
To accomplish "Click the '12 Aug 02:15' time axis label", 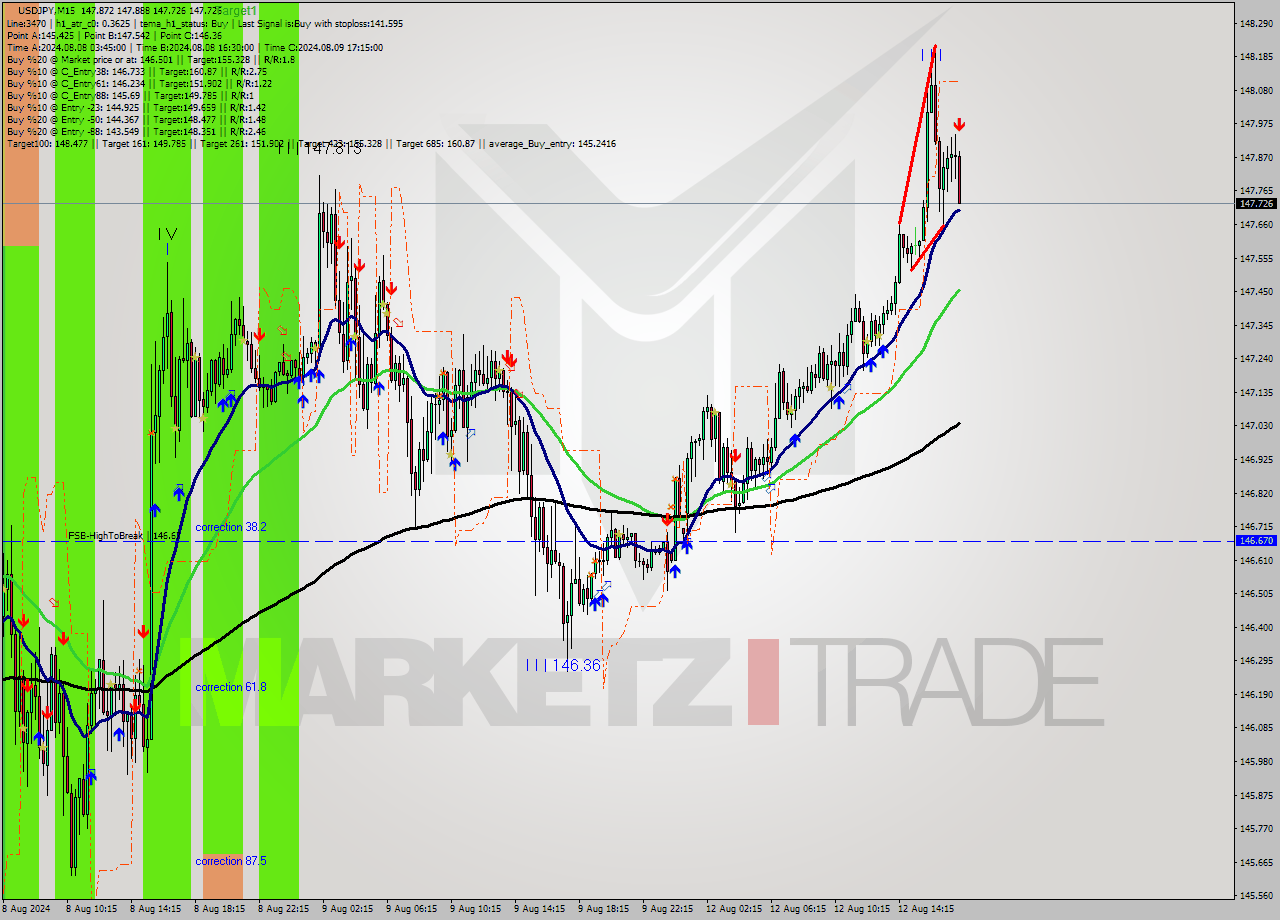I will coord(734,909).
